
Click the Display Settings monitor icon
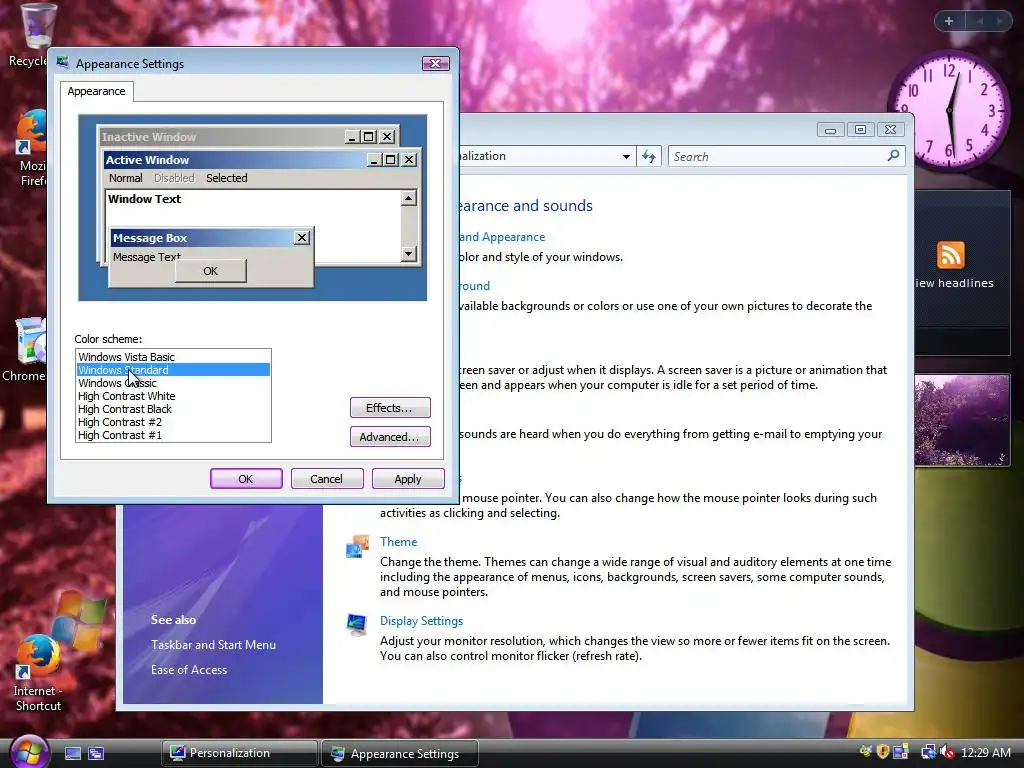click(357, 625)
